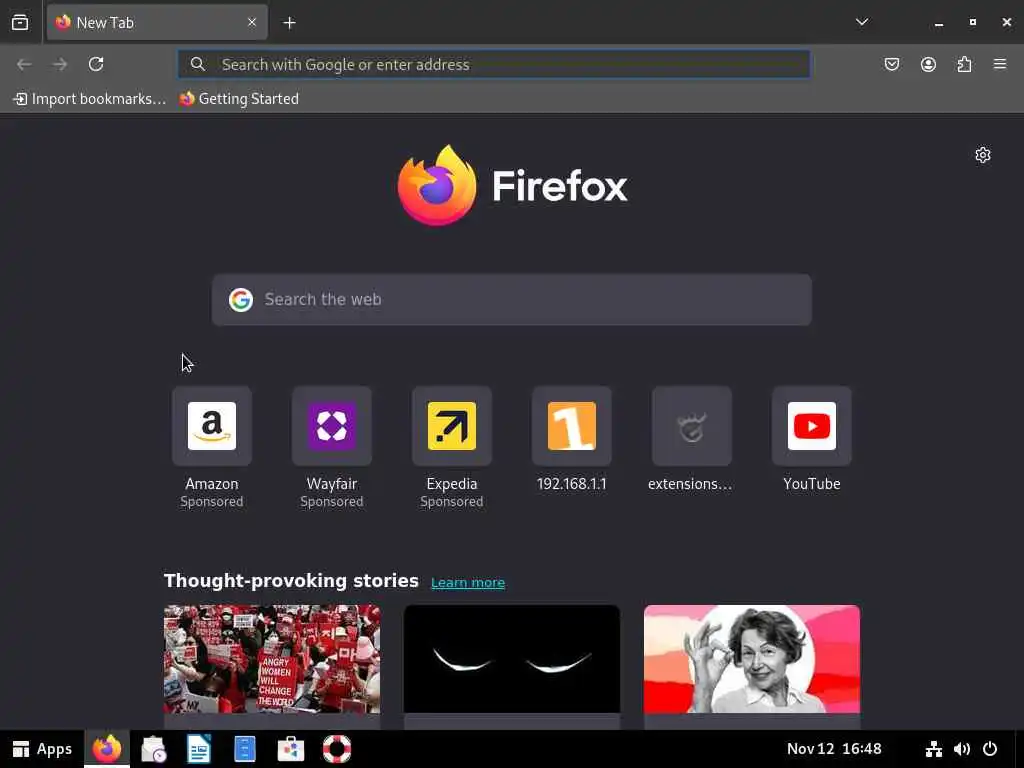Viewport: 1024px width, 768px height.
Task: Launch the document editor taskbar icon
Action: pyautogui.click(x=199, y=749)
